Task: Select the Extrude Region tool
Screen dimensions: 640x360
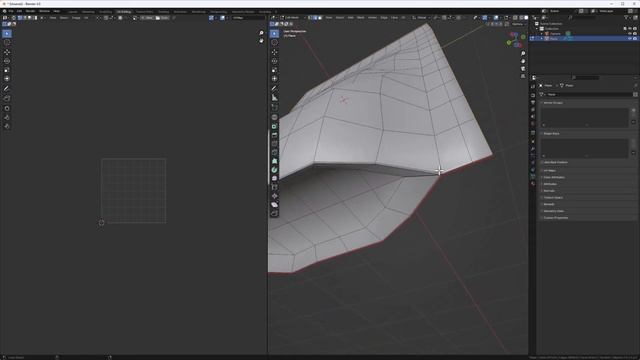Action: point(274,117)
